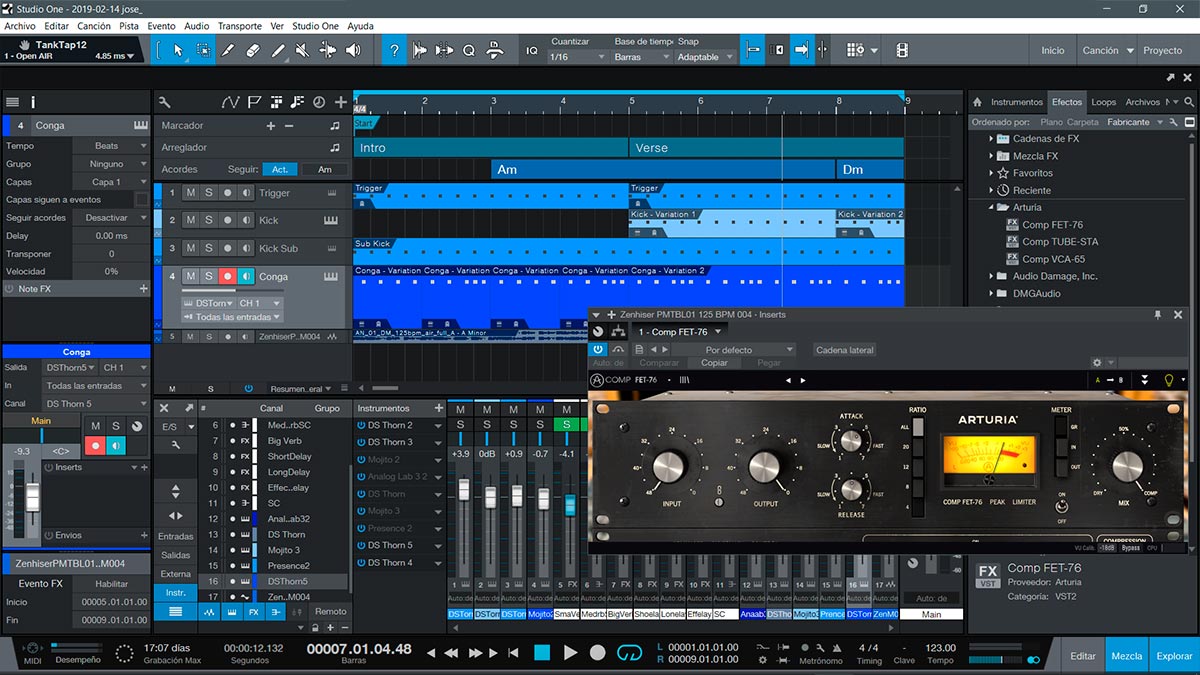Click the Stop transport button
The height and width of the screenshot is (675, 1200).
click(542, 653)
